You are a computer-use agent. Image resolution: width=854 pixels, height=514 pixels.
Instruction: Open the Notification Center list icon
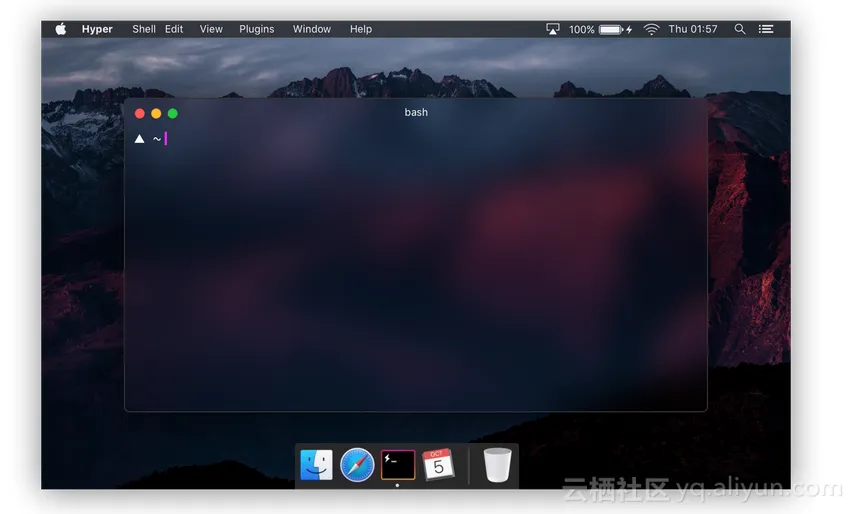coord(766,29)
